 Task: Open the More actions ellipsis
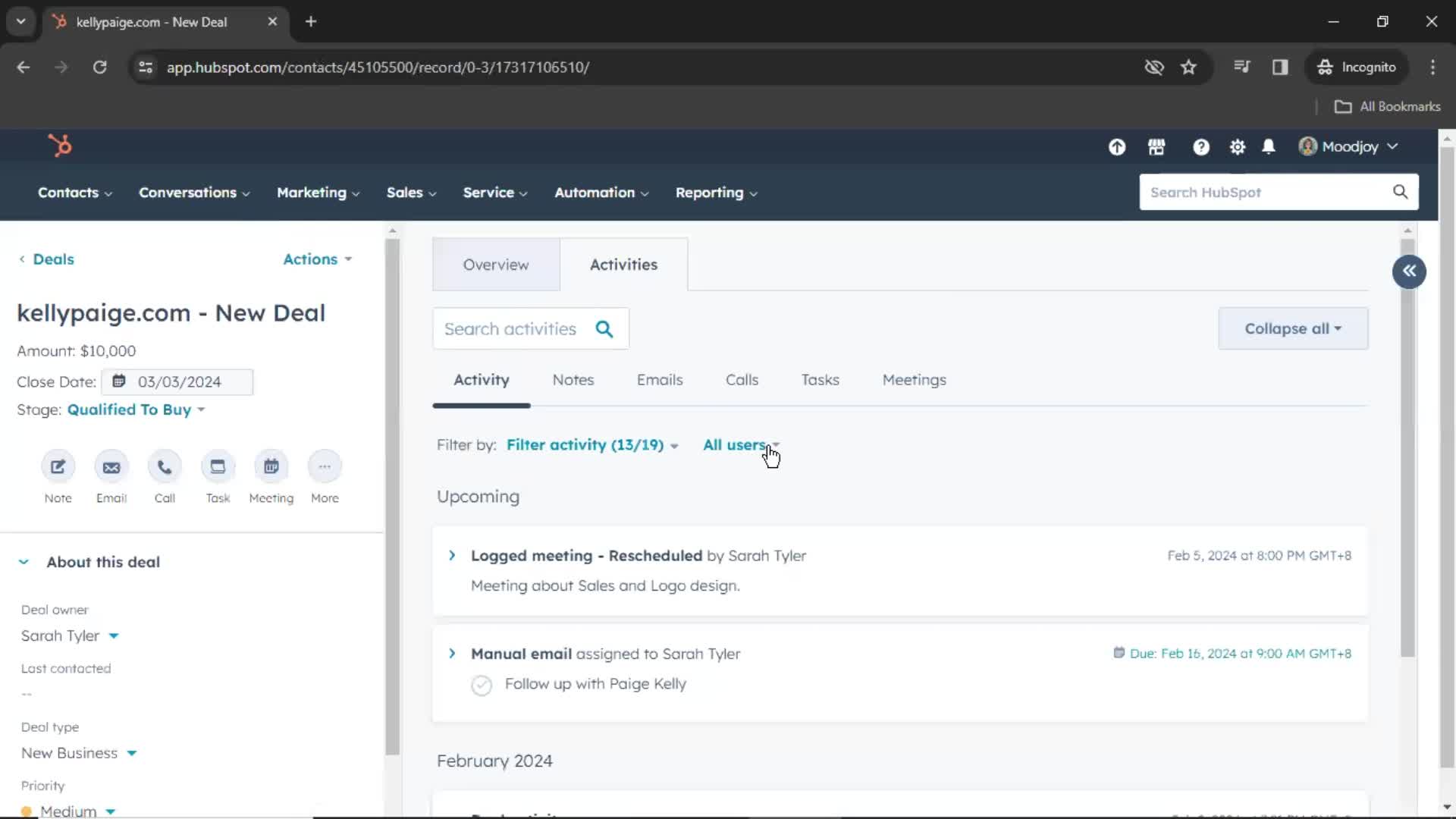(325, 466)
